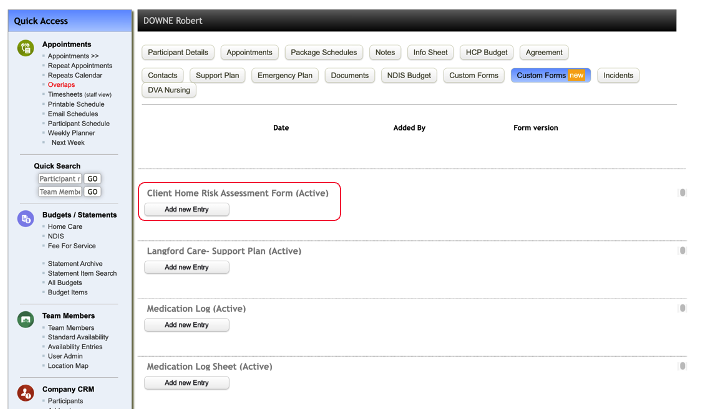Open the HCP Budget tab
The height and width of the screenshot is (419, 703).
pyautogui.click(x=486, y=52)
